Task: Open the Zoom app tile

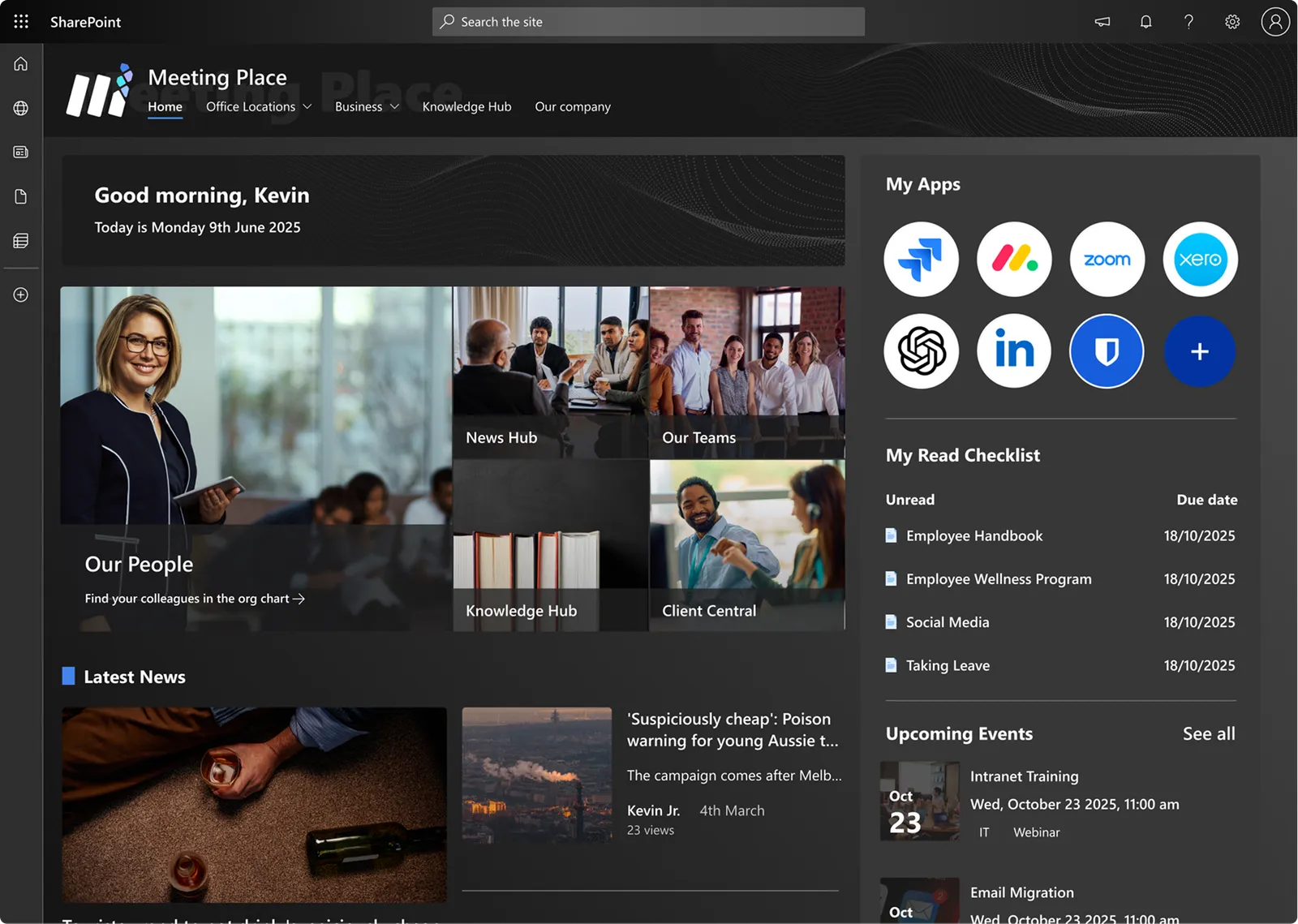Action: tap(1107, 260)
